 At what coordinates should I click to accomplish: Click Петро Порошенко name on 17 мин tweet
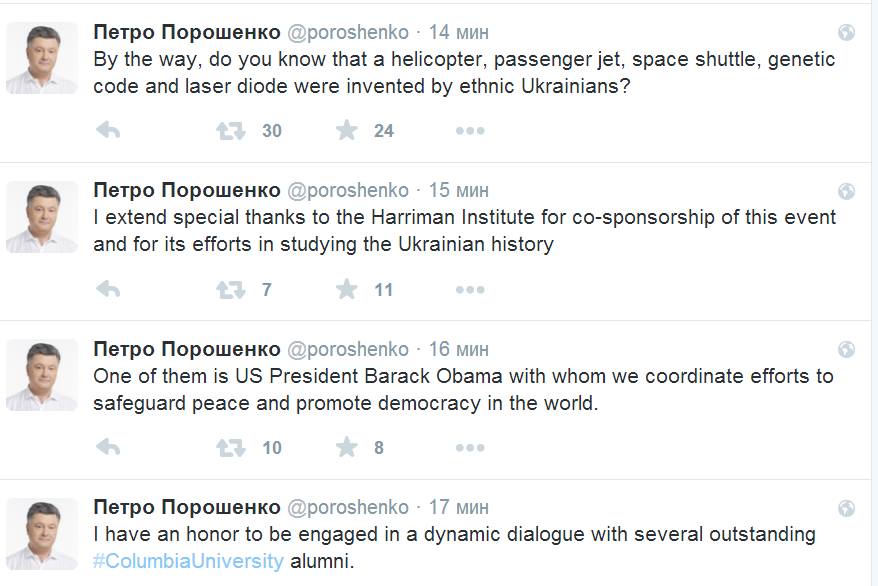[186, 507]
